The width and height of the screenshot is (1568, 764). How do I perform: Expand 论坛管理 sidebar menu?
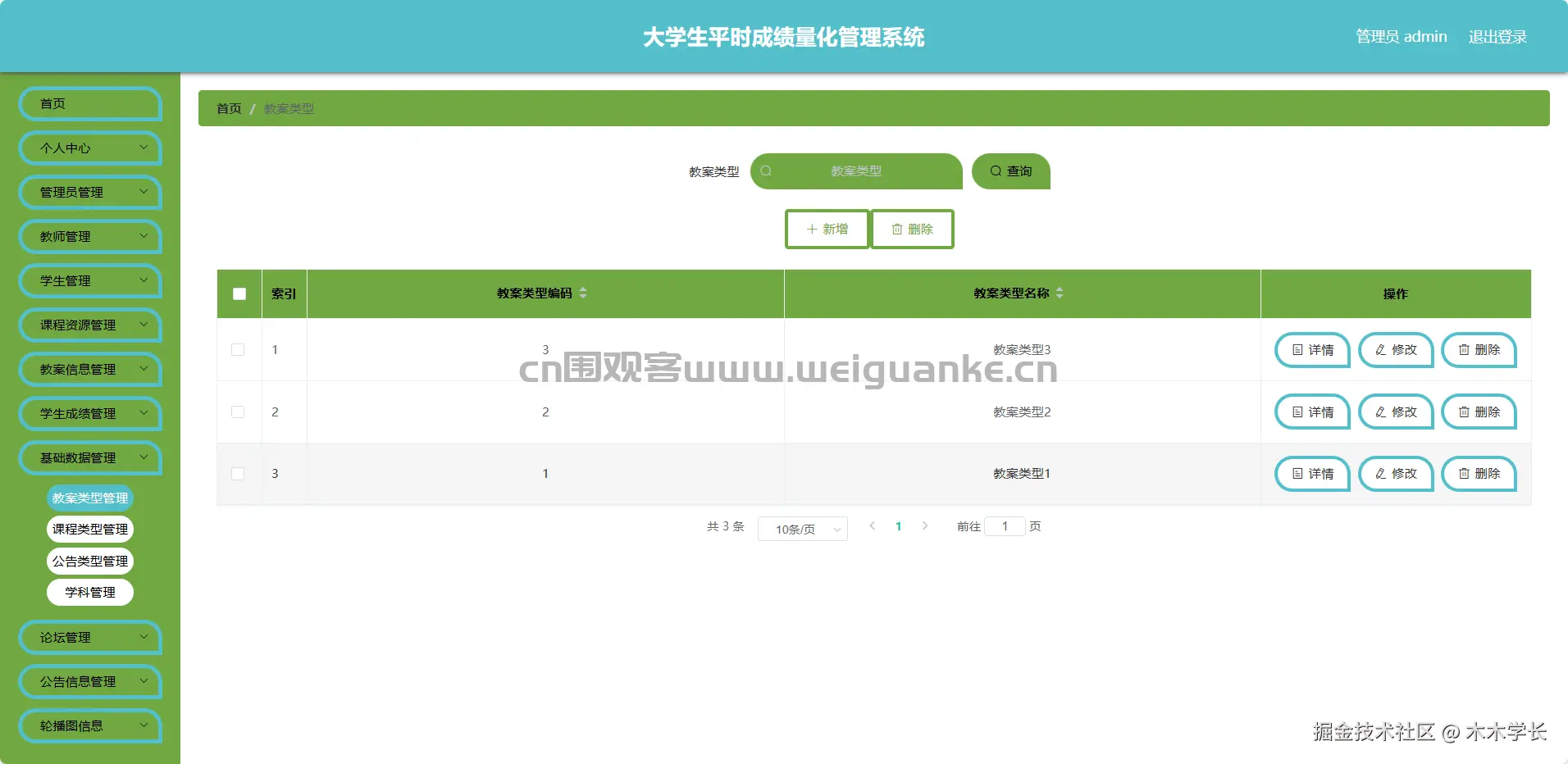coord(90,638)
